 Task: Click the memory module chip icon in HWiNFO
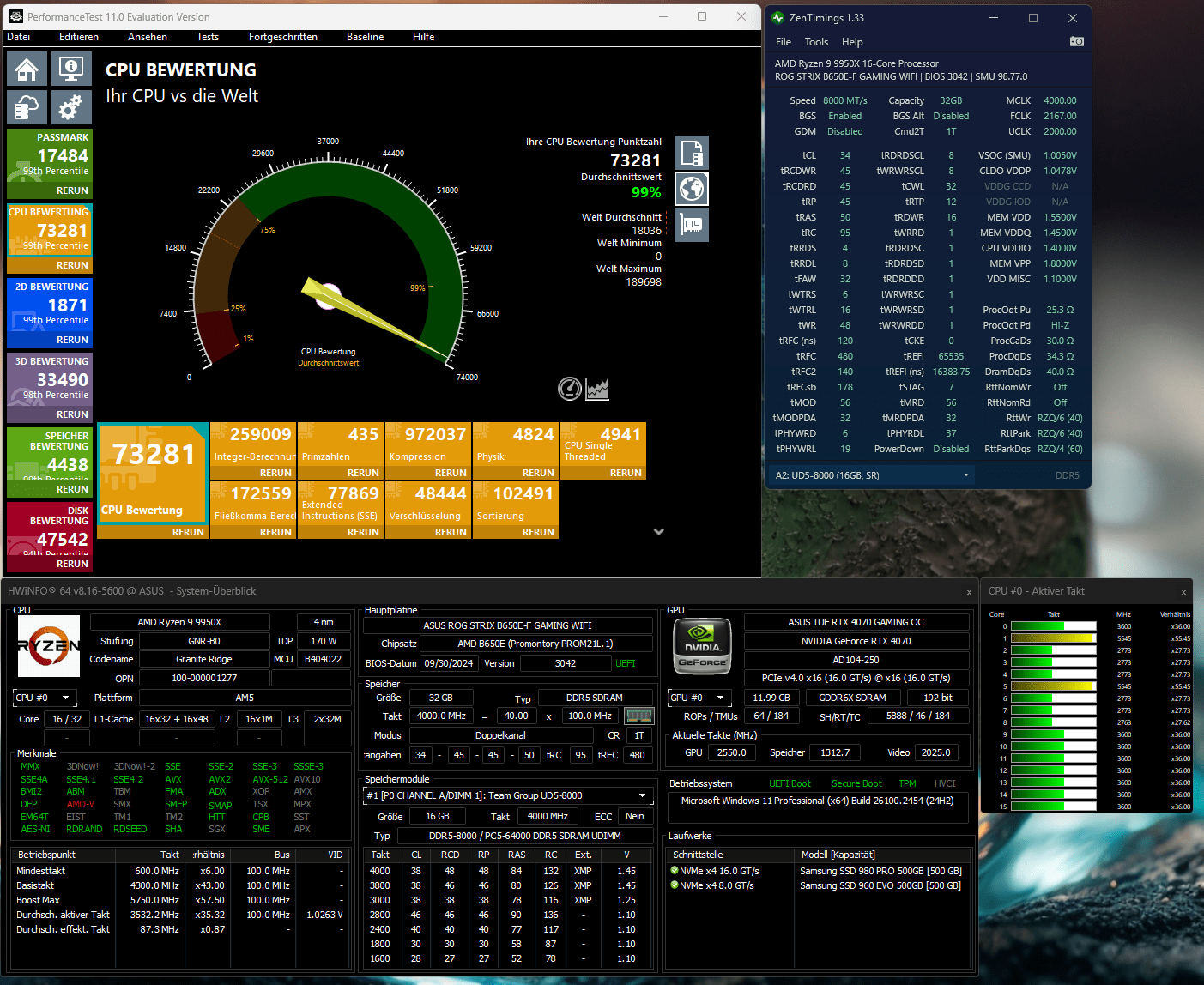click(x=638, y=716)
